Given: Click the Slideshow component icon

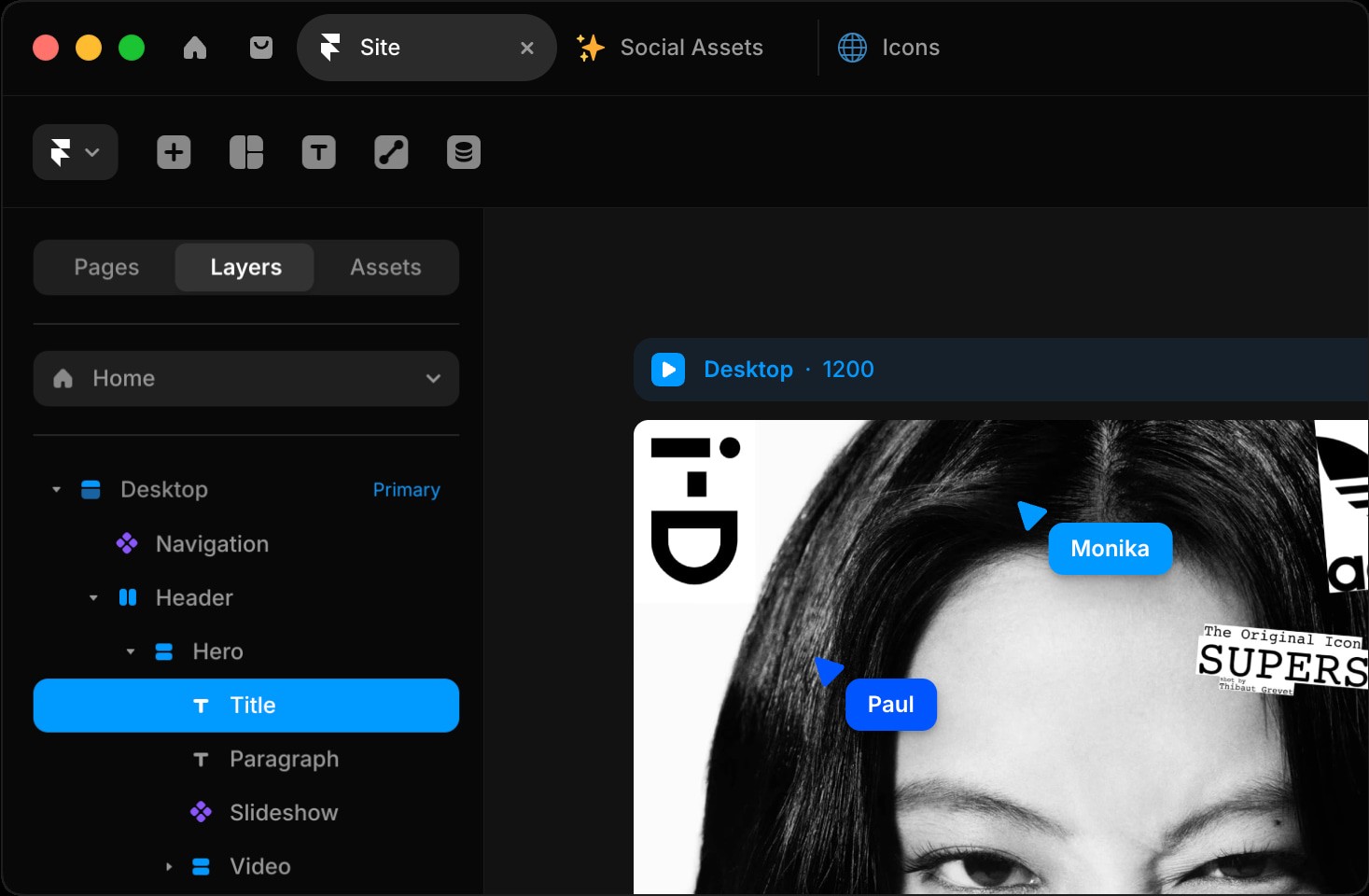Looking at the screenshot, I should [201, 812].
